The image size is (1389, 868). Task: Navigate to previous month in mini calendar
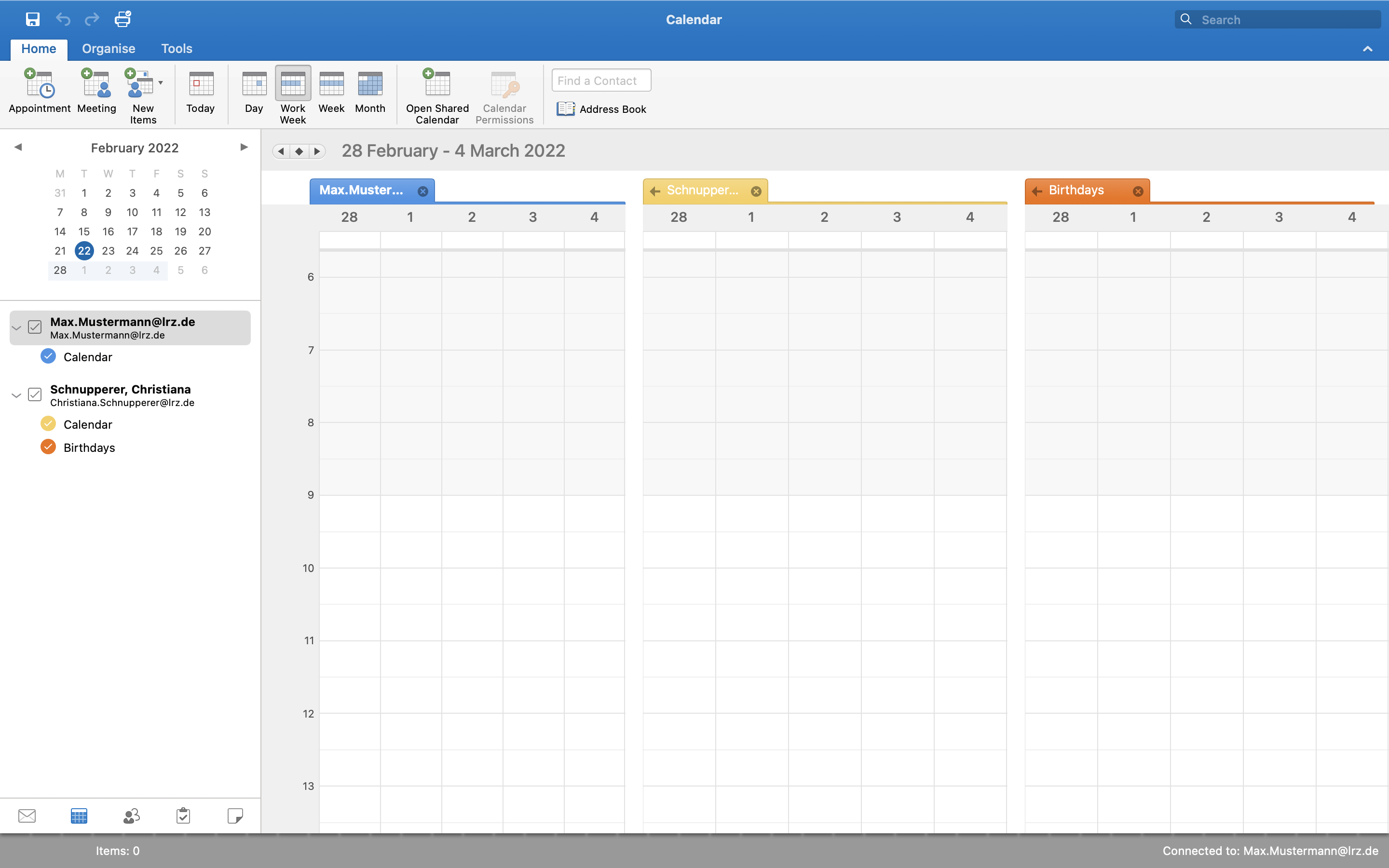tap(18, 147)
